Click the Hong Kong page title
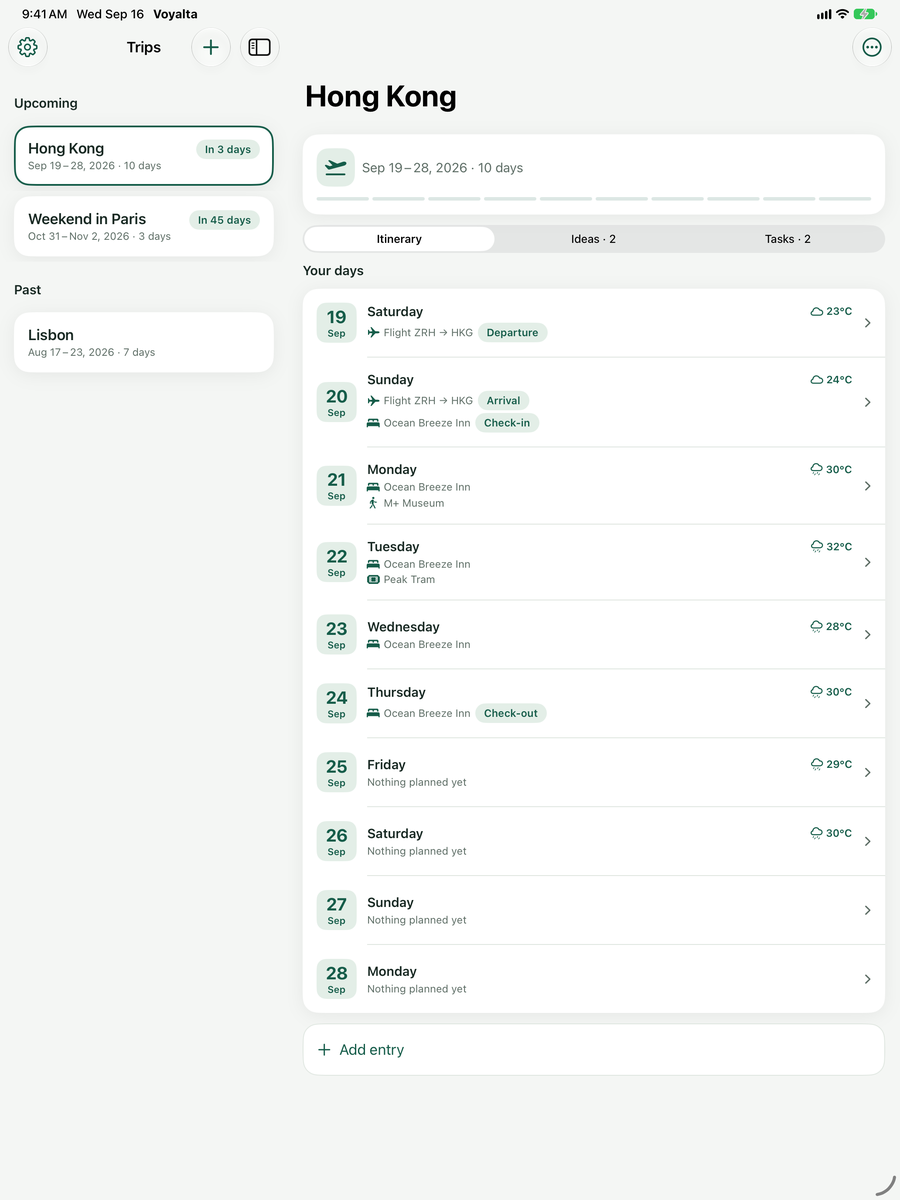Viewport: 900px width, 1200px height. [x=381, y=96]
